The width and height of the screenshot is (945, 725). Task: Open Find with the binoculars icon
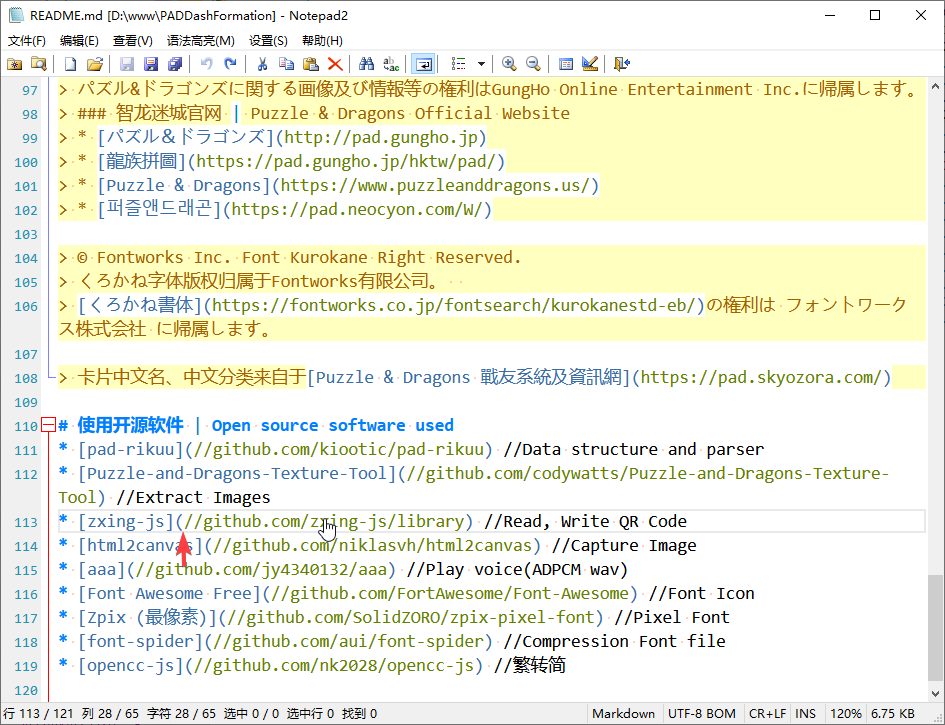[366, 64]
